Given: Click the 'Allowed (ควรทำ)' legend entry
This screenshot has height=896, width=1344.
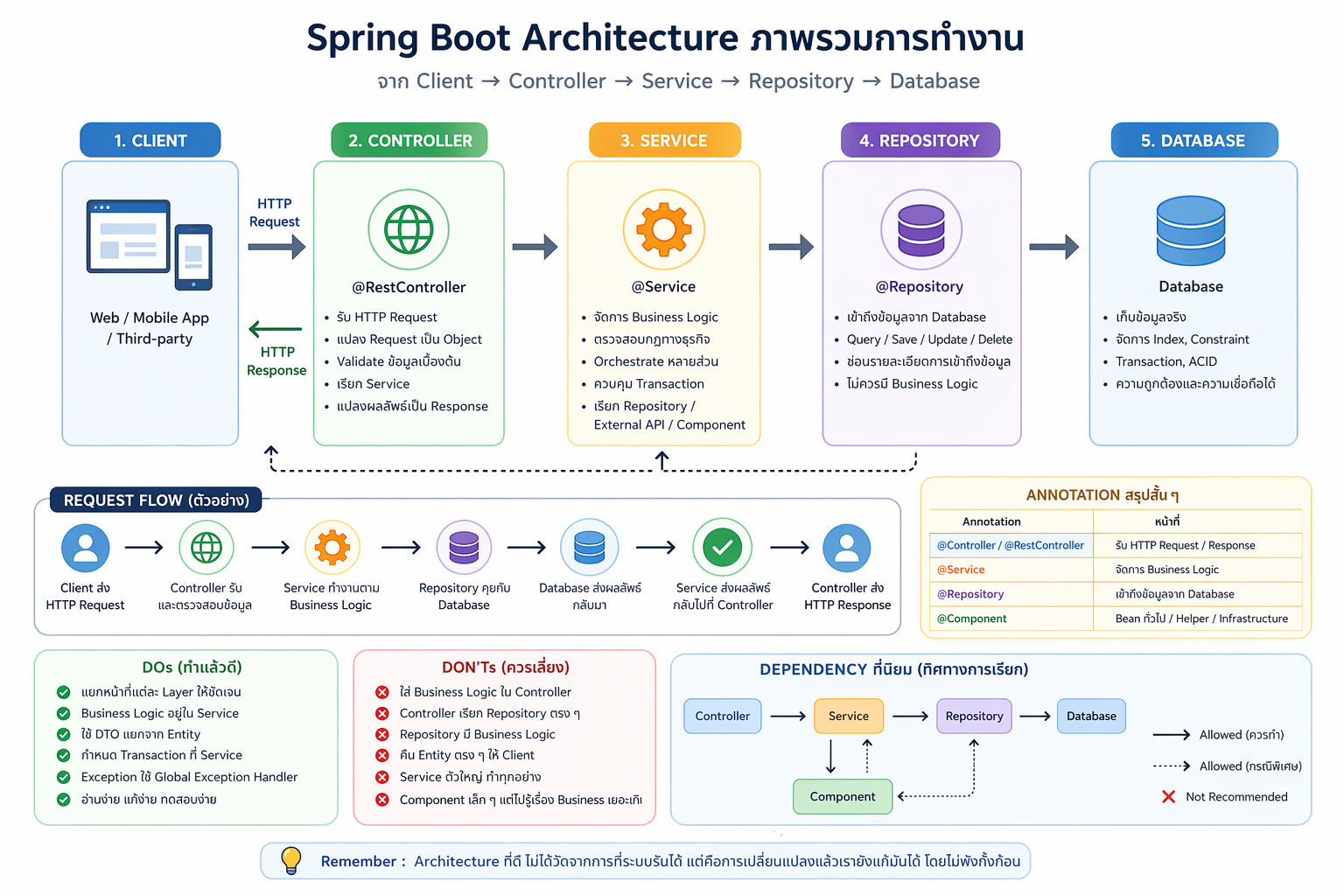Looking at the screenshot, I should pyautogui.click(x=1219, y=735).
